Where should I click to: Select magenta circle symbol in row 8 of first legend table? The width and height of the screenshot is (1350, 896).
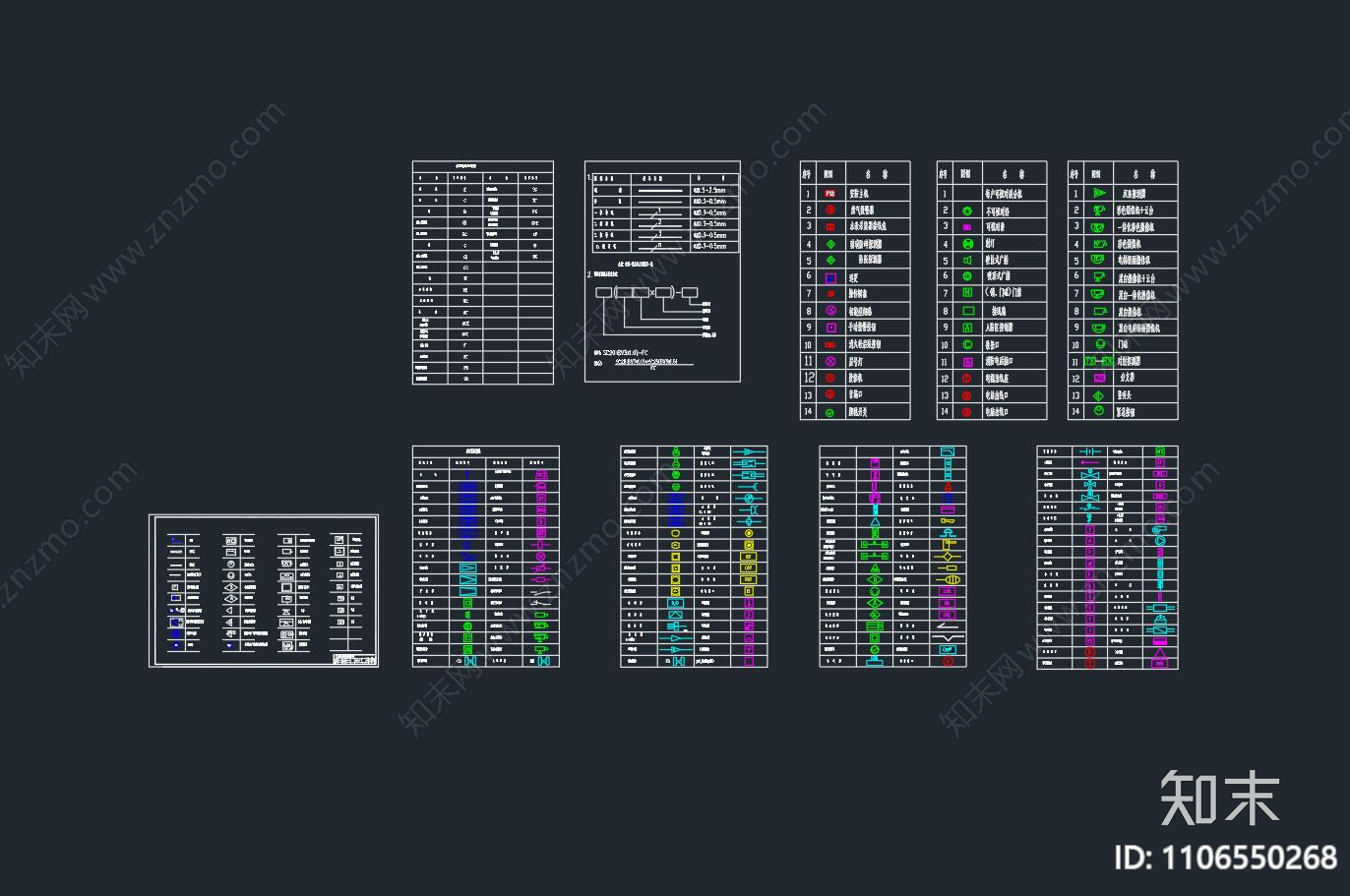pyautogui.click(x=829, y=311)
